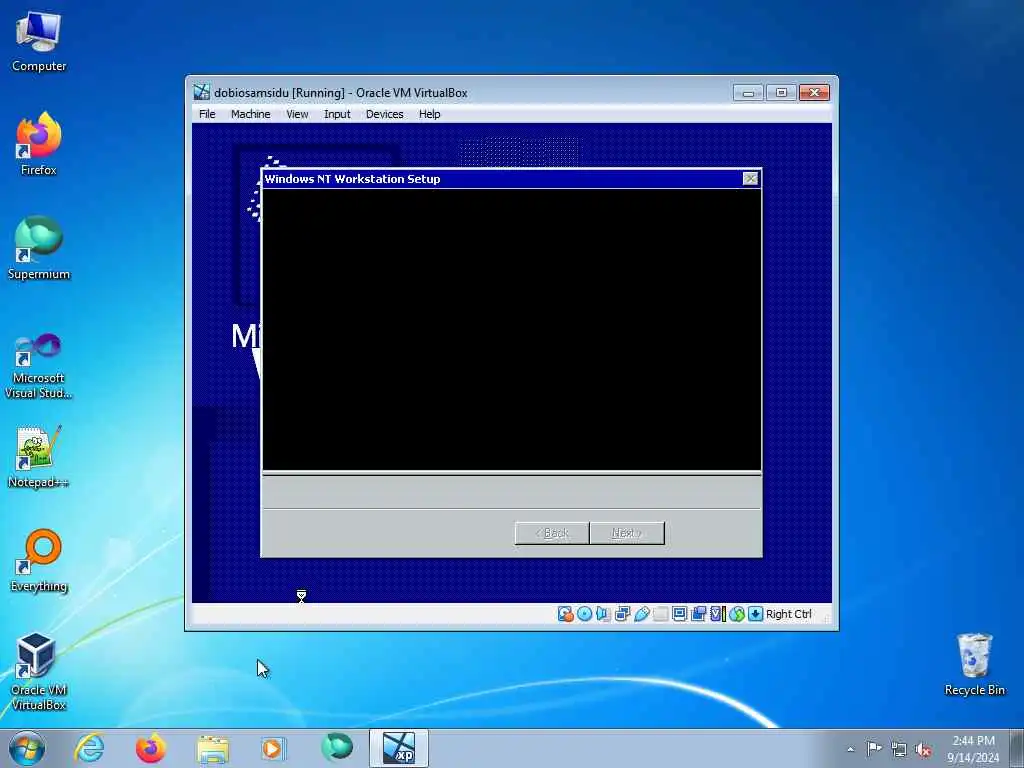Screen dimensions: 1024x768
Task: Open Windows Explorer from the taskbar
Action: (213, 748)
